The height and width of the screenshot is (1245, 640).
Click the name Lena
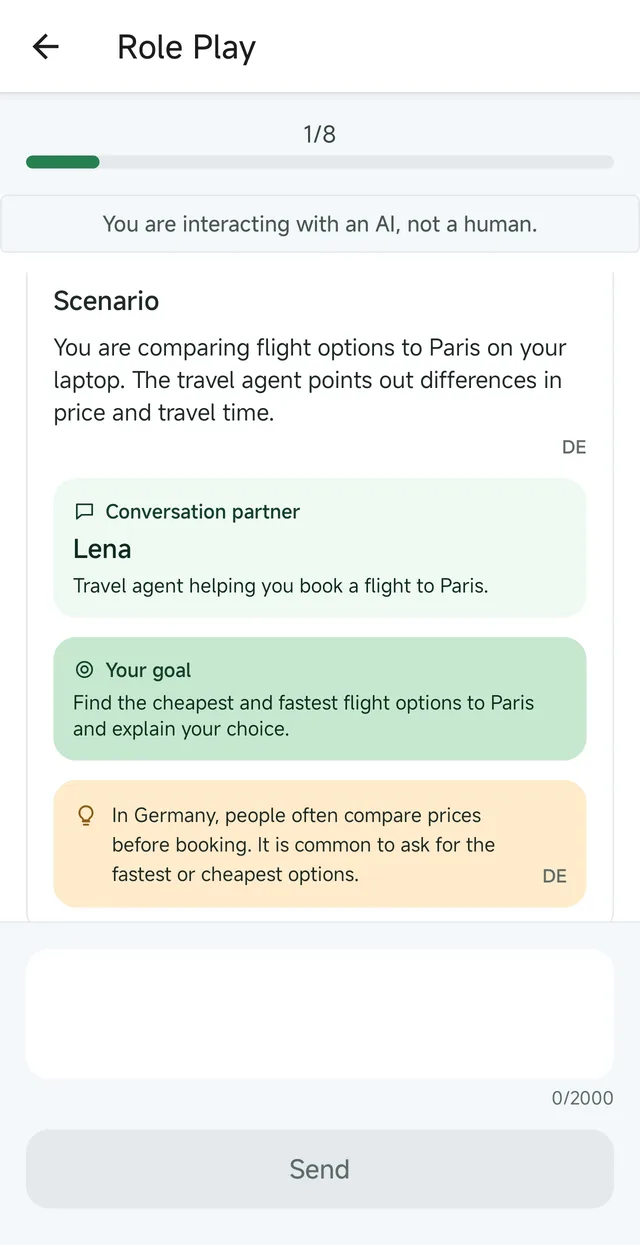[102, 549]
